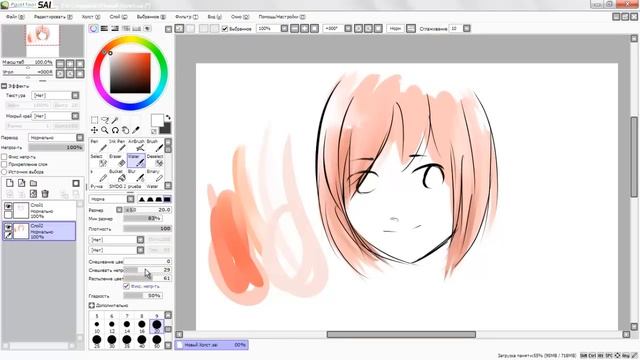Open the wet edge effect dropdown
Image resolution: width=640 pixels, height=360 pixels.
coord(76,116)
